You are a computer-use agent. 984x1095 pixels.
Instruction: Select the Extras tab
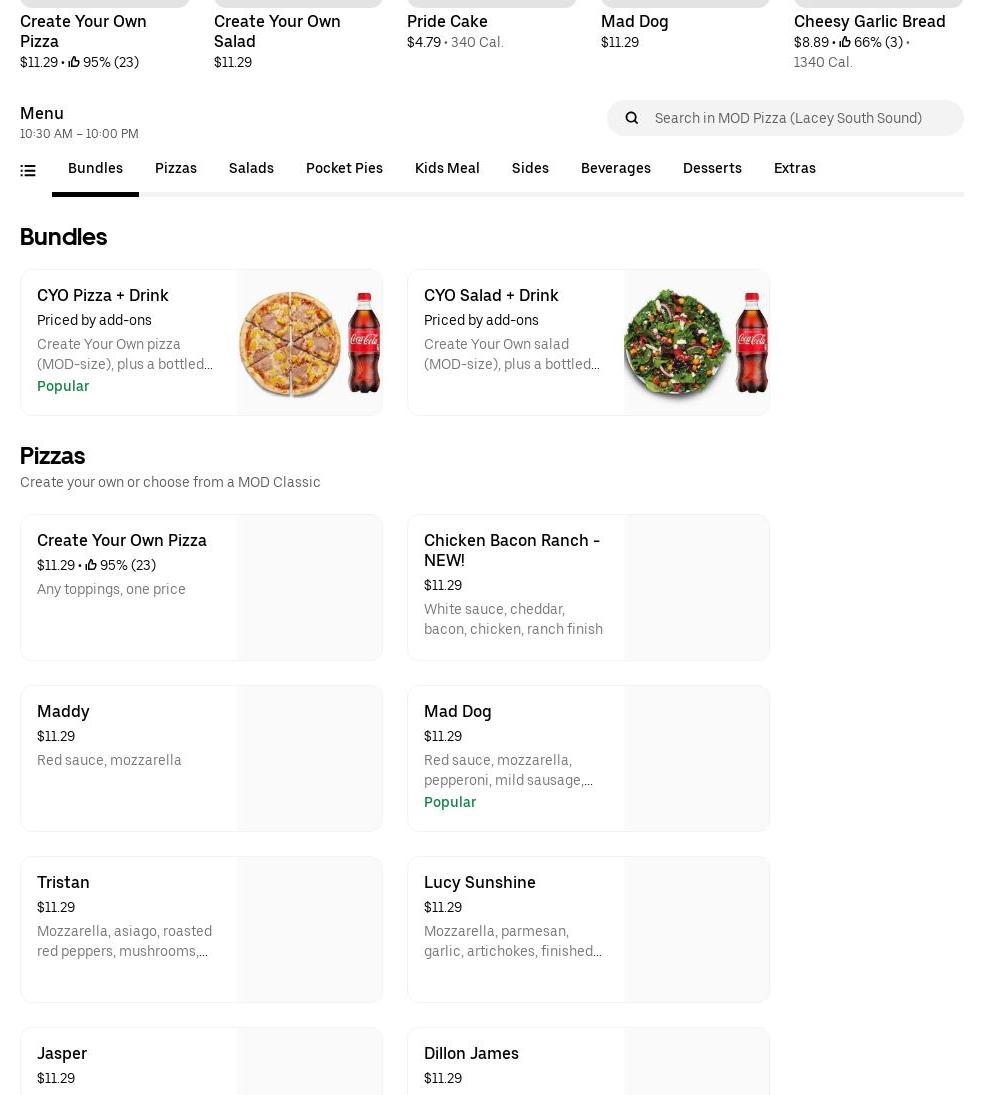[795, 168]
